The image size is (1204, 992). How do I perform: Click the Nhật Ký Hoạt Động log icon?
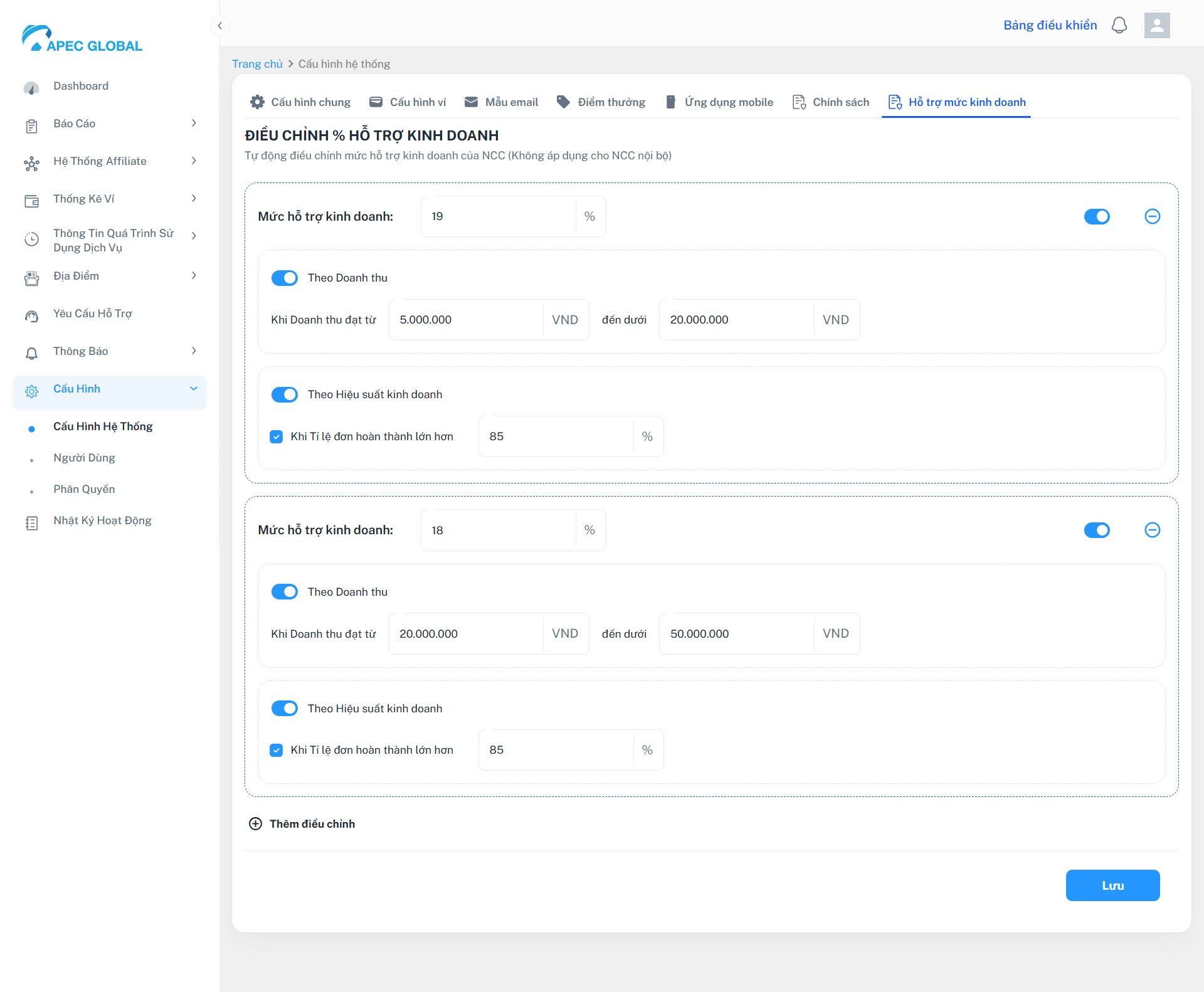31,522
